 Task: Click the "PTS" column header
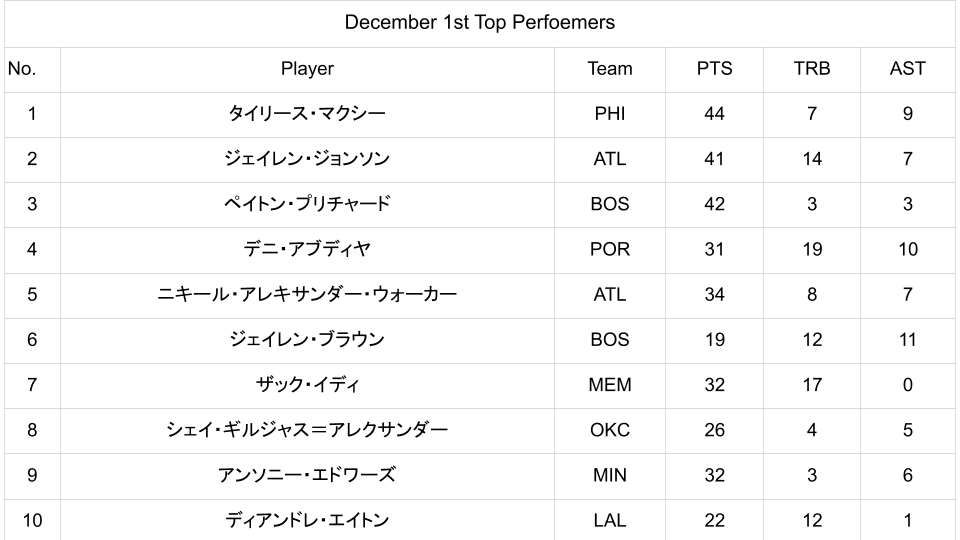714,69
